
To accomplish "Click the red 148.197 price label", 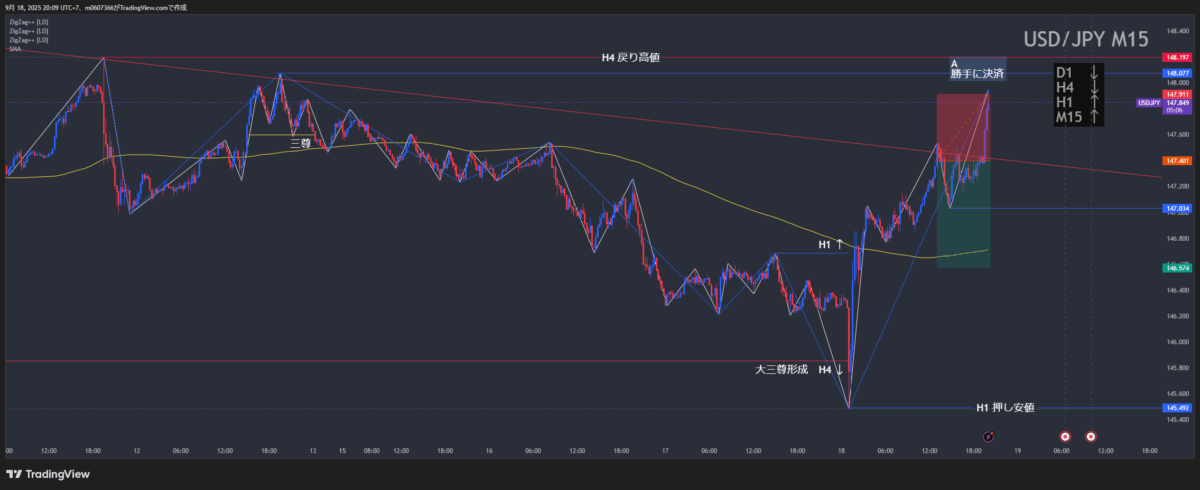I will click(x=1175, y=58).
